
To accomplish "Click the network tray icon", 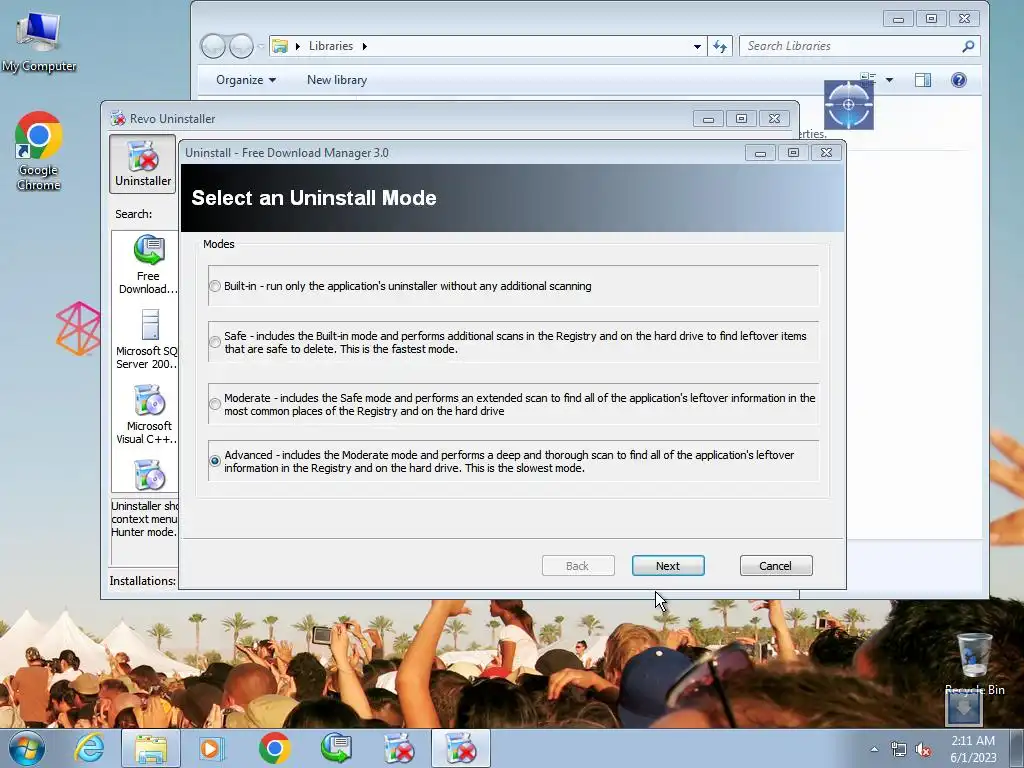I will tap(899, 750).
